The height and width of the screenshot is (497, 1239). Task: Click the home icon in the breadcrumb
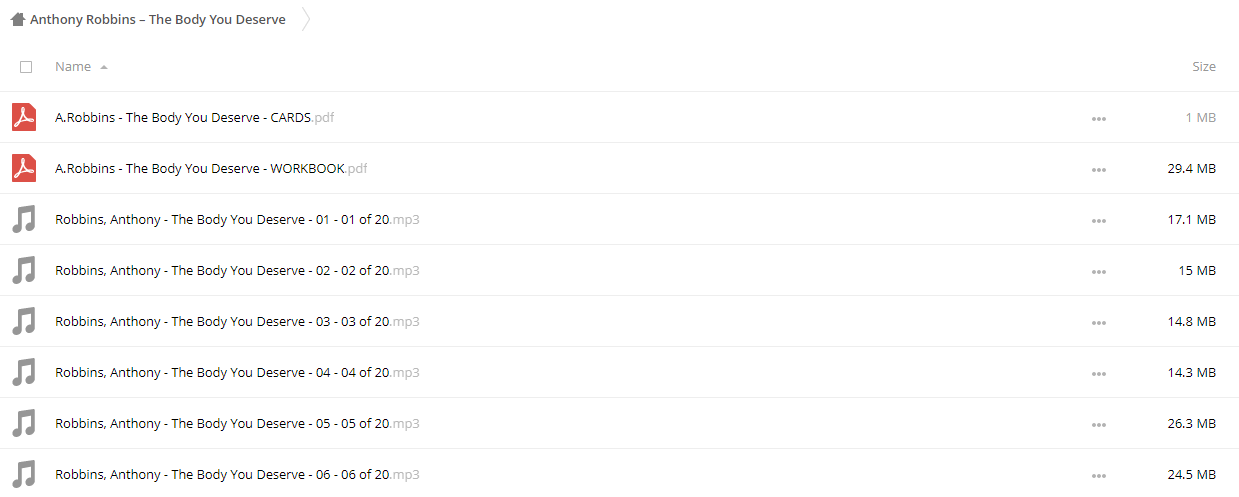pyautogui.click(x=17, y=19)
